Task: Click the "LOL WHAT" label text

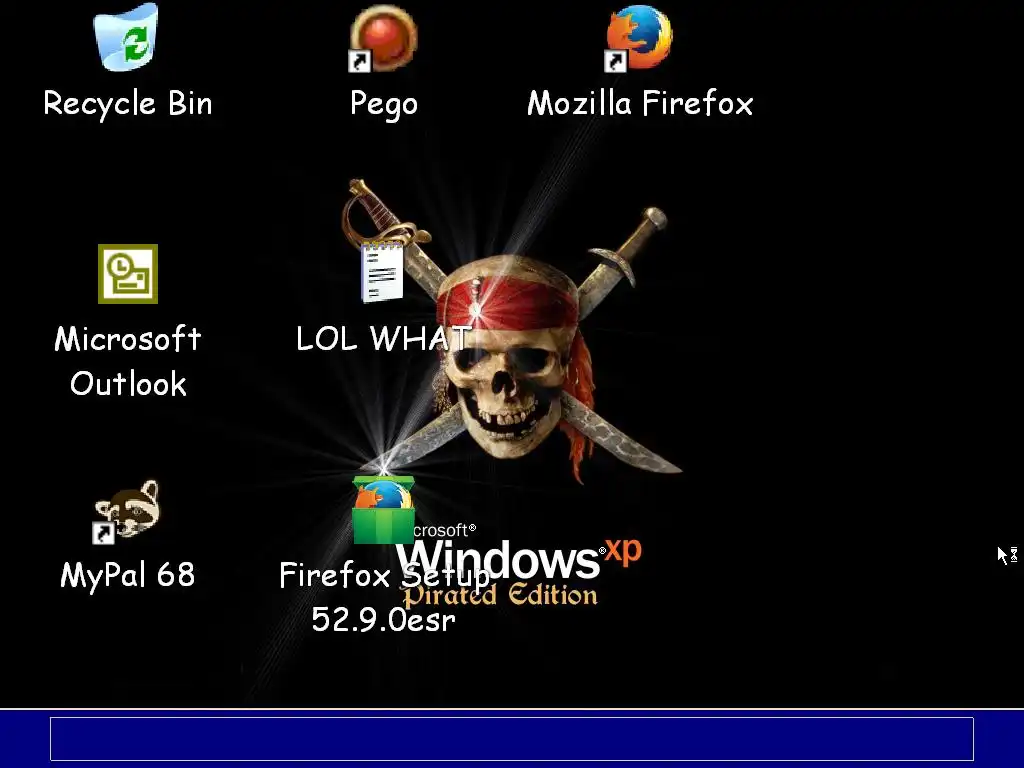Action: pos(383,338)
